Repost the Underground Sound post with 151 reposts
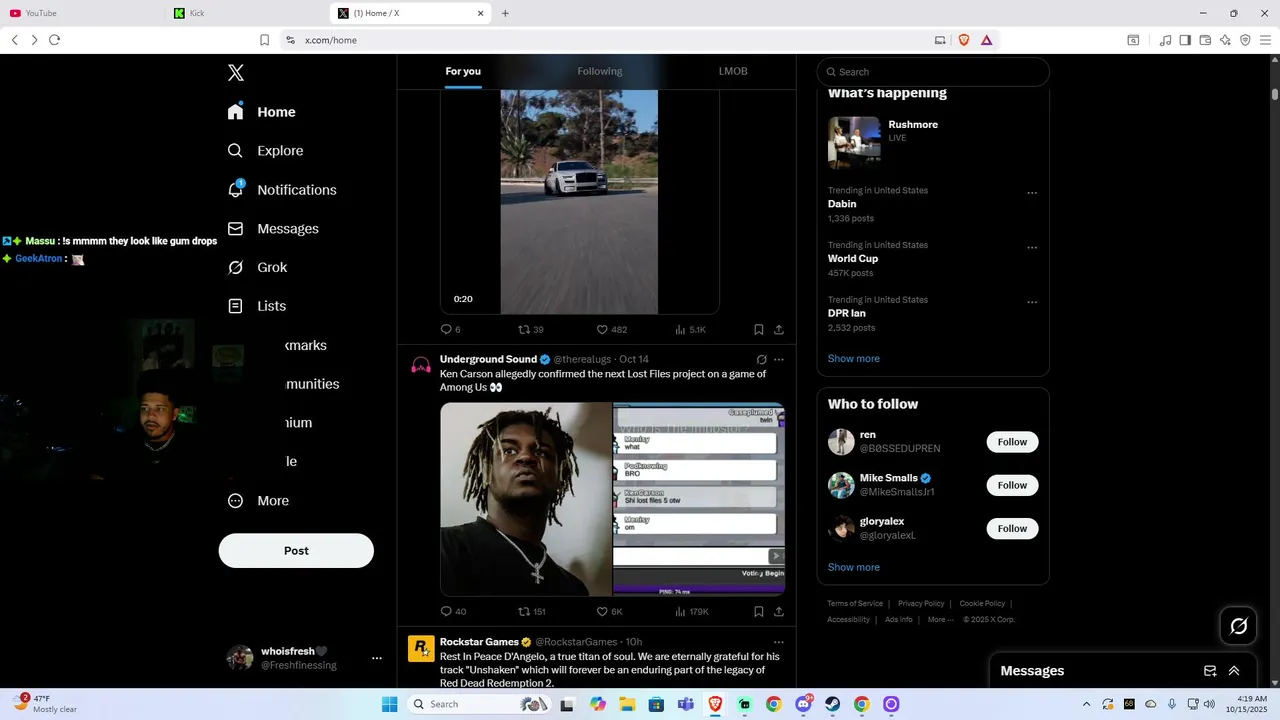Image resolution: width=1280 pixels, height=720 pixels. coord(524,612)
